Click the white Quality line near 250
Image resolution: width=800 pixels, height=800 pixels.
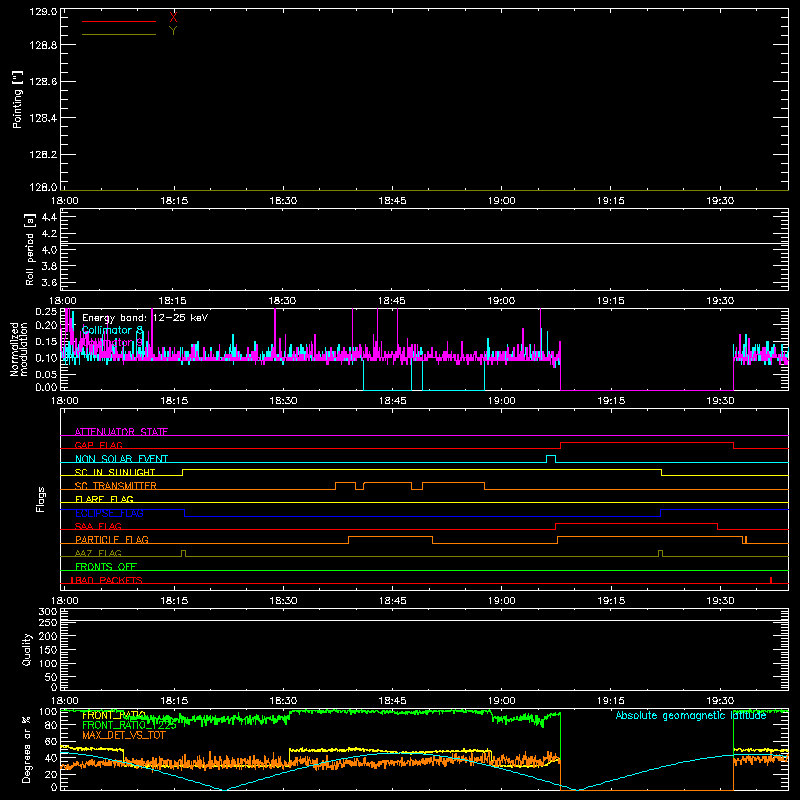[424, 620]
